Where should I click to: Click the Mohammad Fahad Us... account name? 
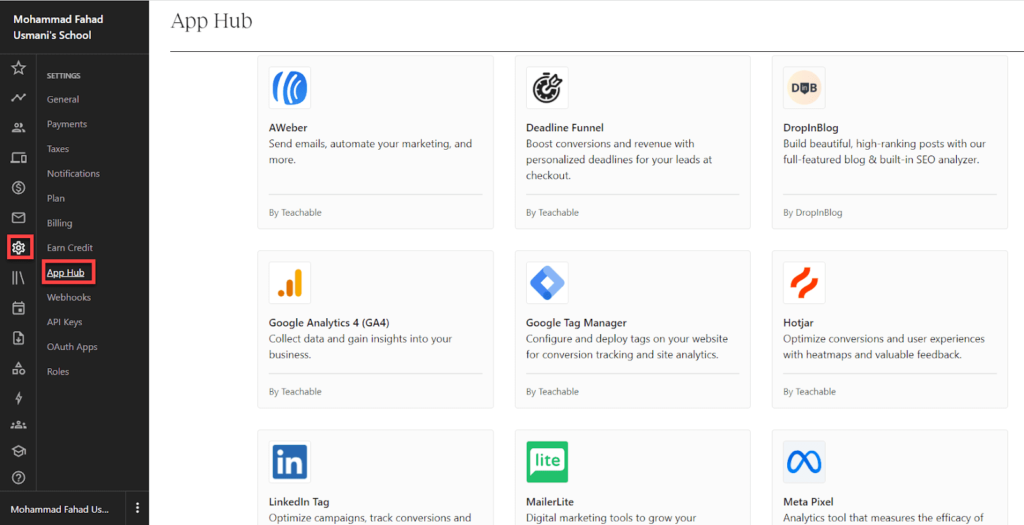pyautogui.click(x=59, y=509)
